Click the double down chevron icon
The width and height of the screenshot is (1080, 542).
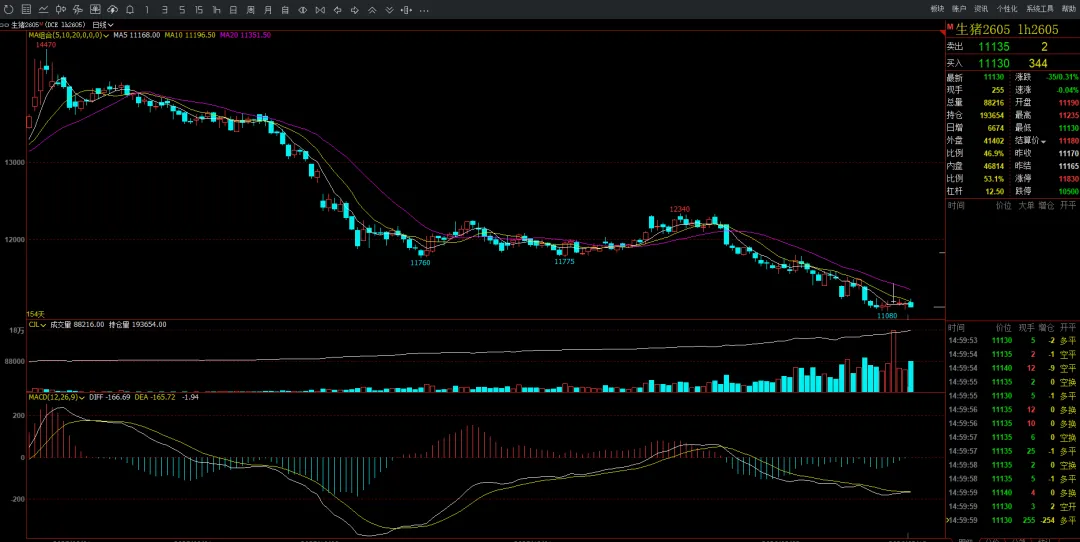click(x=389, y=10)
